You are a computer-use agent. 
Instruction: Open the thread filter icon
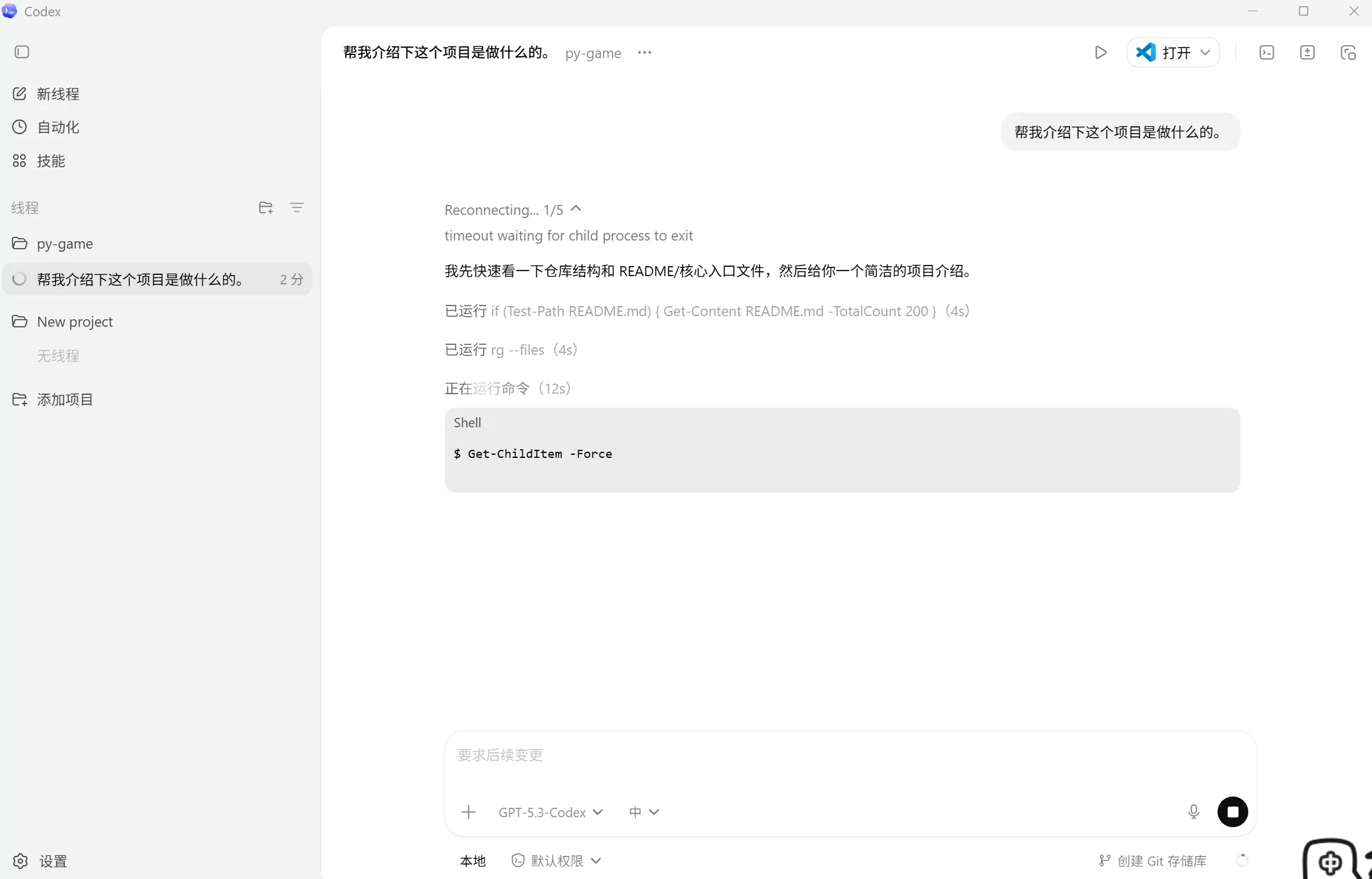(297, 207)
